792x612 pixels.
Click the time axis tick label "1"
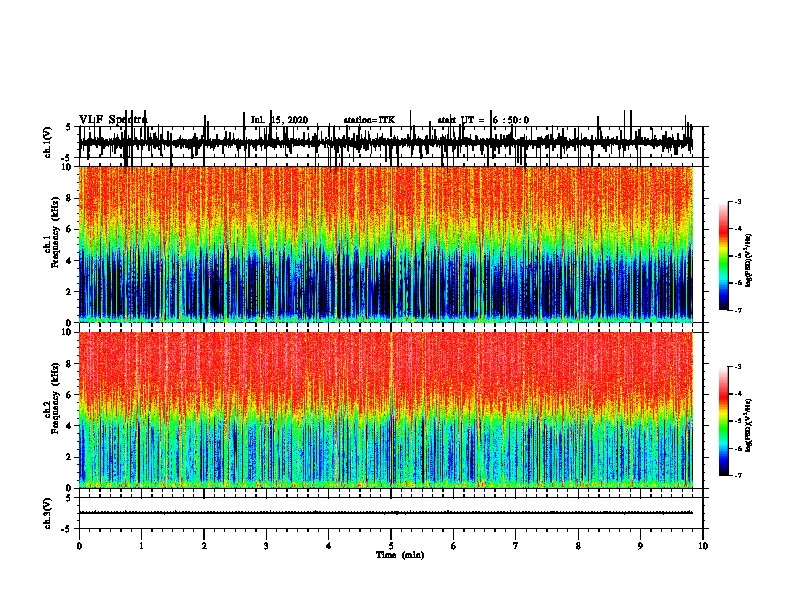click(141, 546)
